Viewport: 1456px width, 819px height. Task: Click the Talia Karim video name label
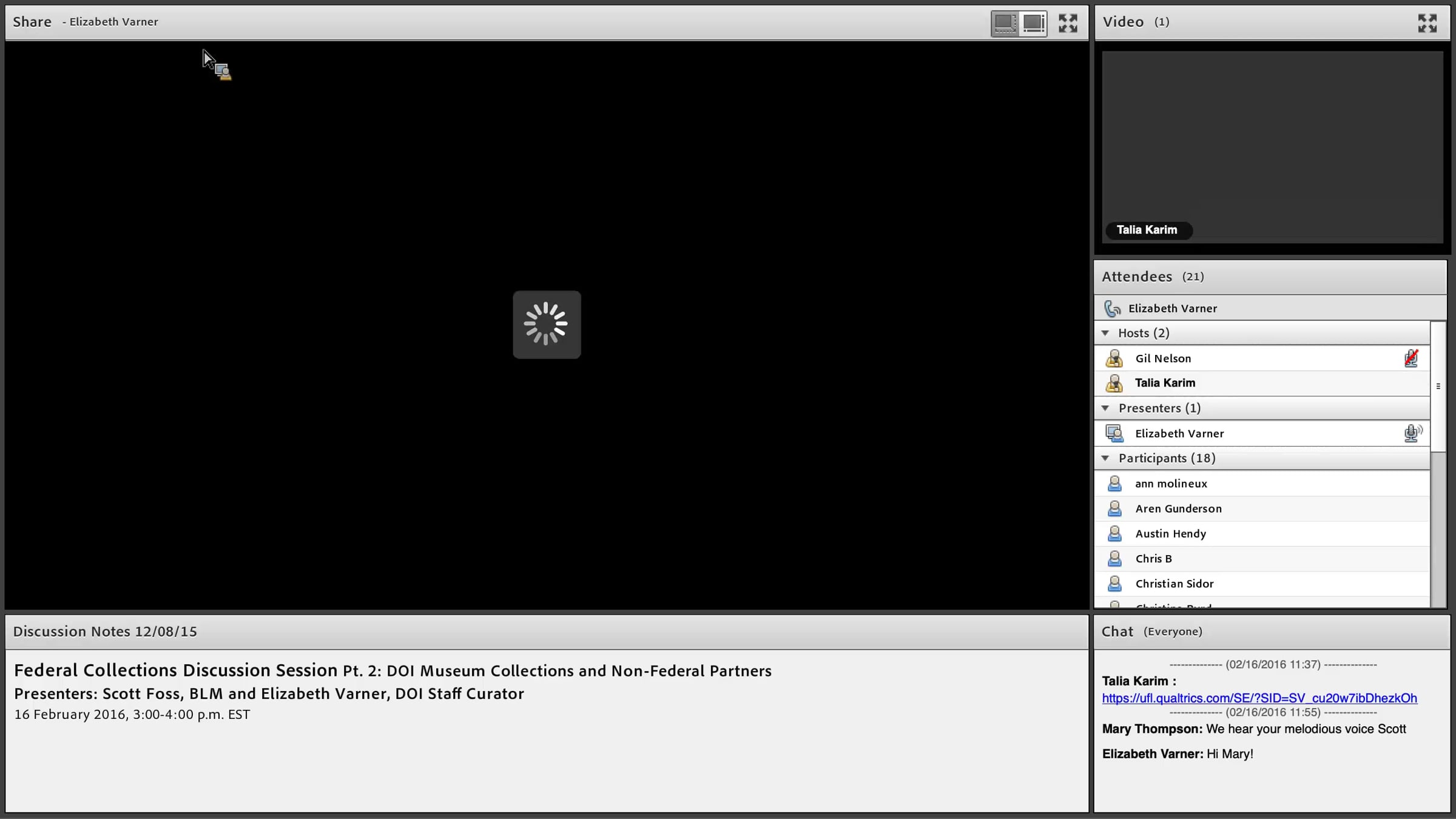(1147, 230)
